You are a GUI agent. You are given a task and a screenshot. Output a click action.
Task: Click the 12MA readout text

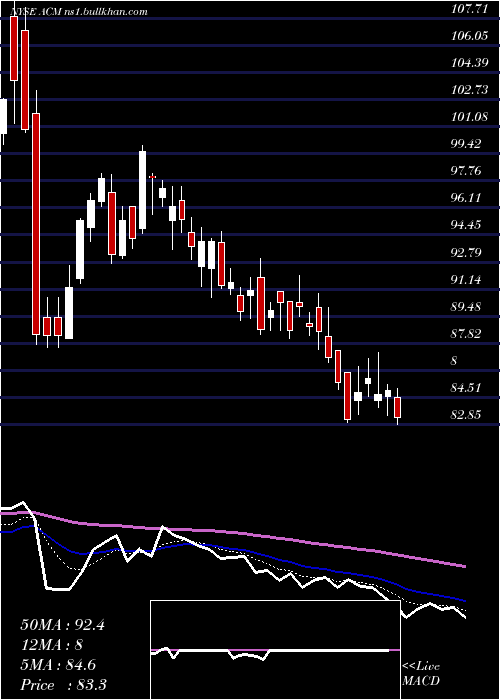[x=51, y=645]
